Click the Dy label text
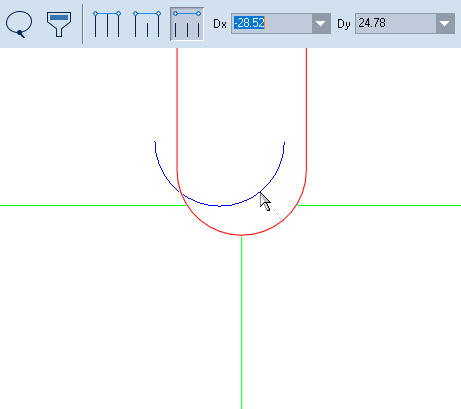Image resolution: width=461 pixels, height=409 pixels. 344,25
